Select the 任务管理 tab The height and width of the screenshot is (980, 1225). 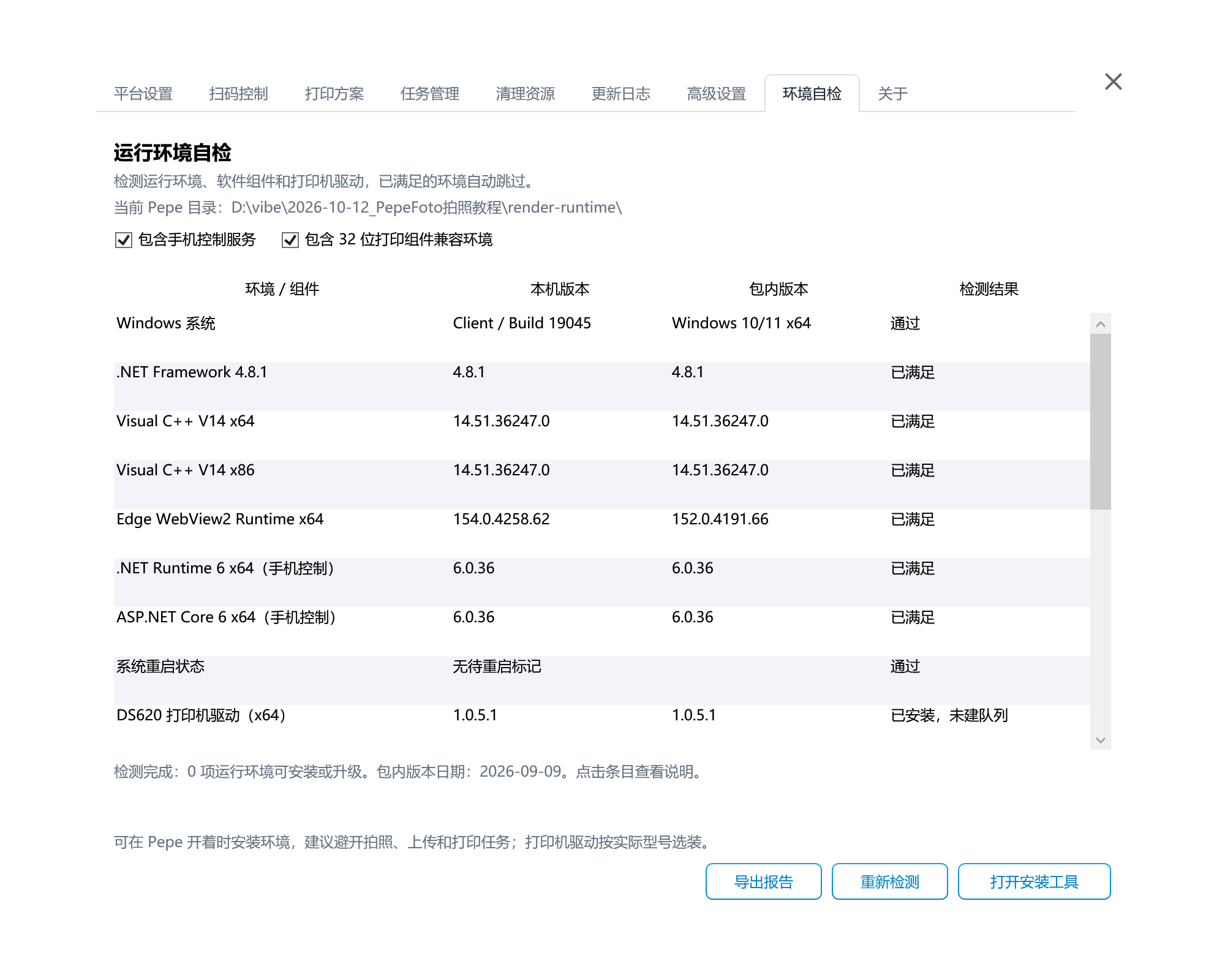click(430, 94)
